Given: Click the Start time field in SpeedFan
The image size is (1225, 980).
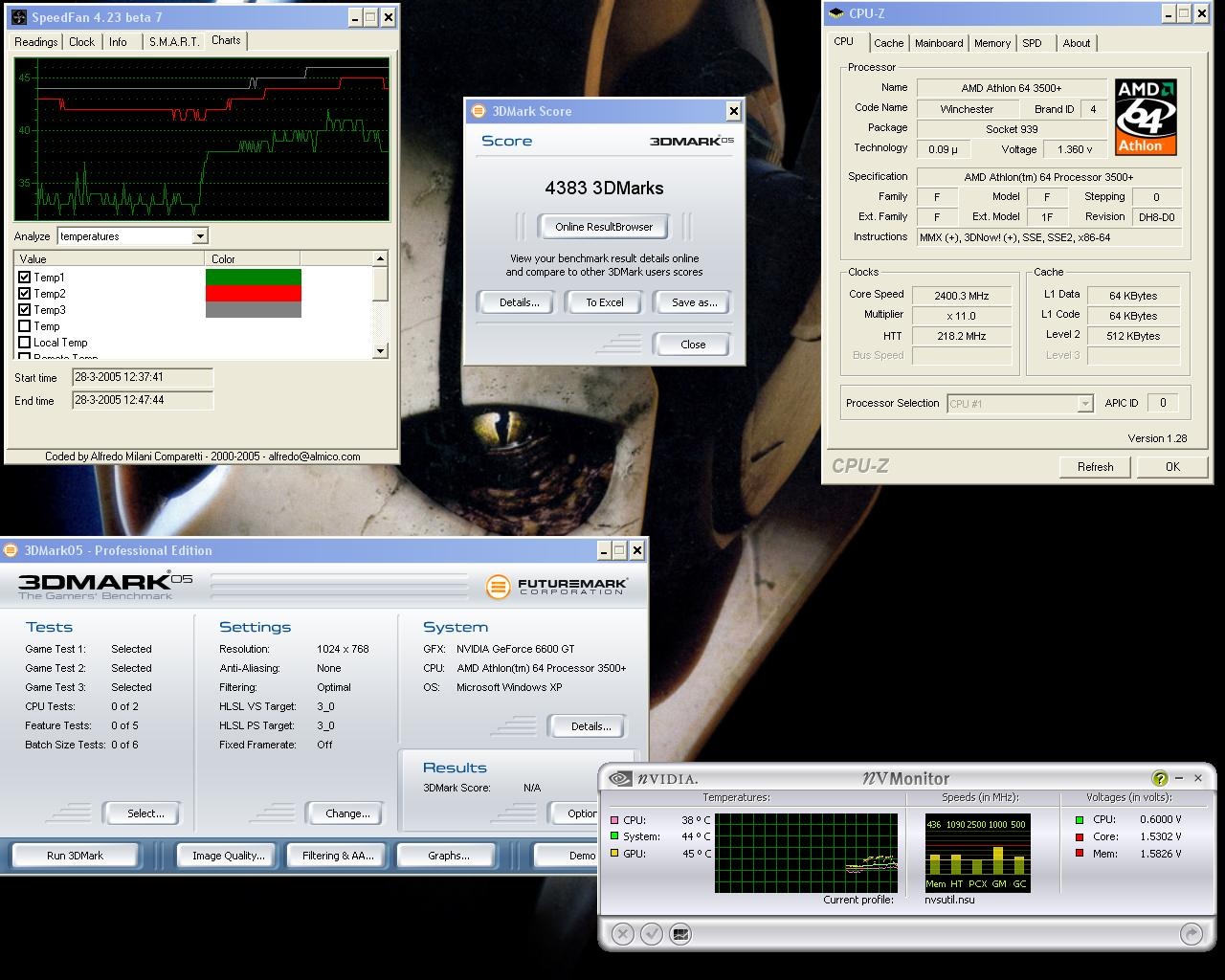Looking at the screenshot, I should coord(142,378).
